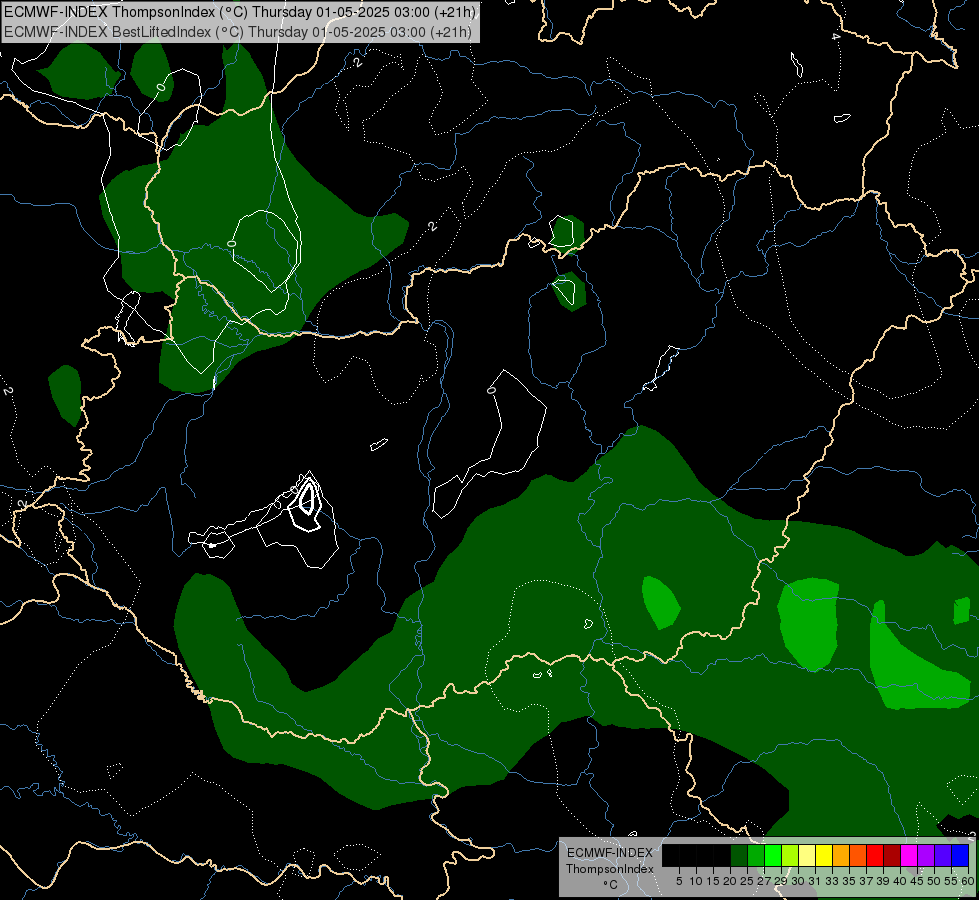Click the bright red 37–39 legend swatch
This screenshot has height=900, width=979.
875,855
